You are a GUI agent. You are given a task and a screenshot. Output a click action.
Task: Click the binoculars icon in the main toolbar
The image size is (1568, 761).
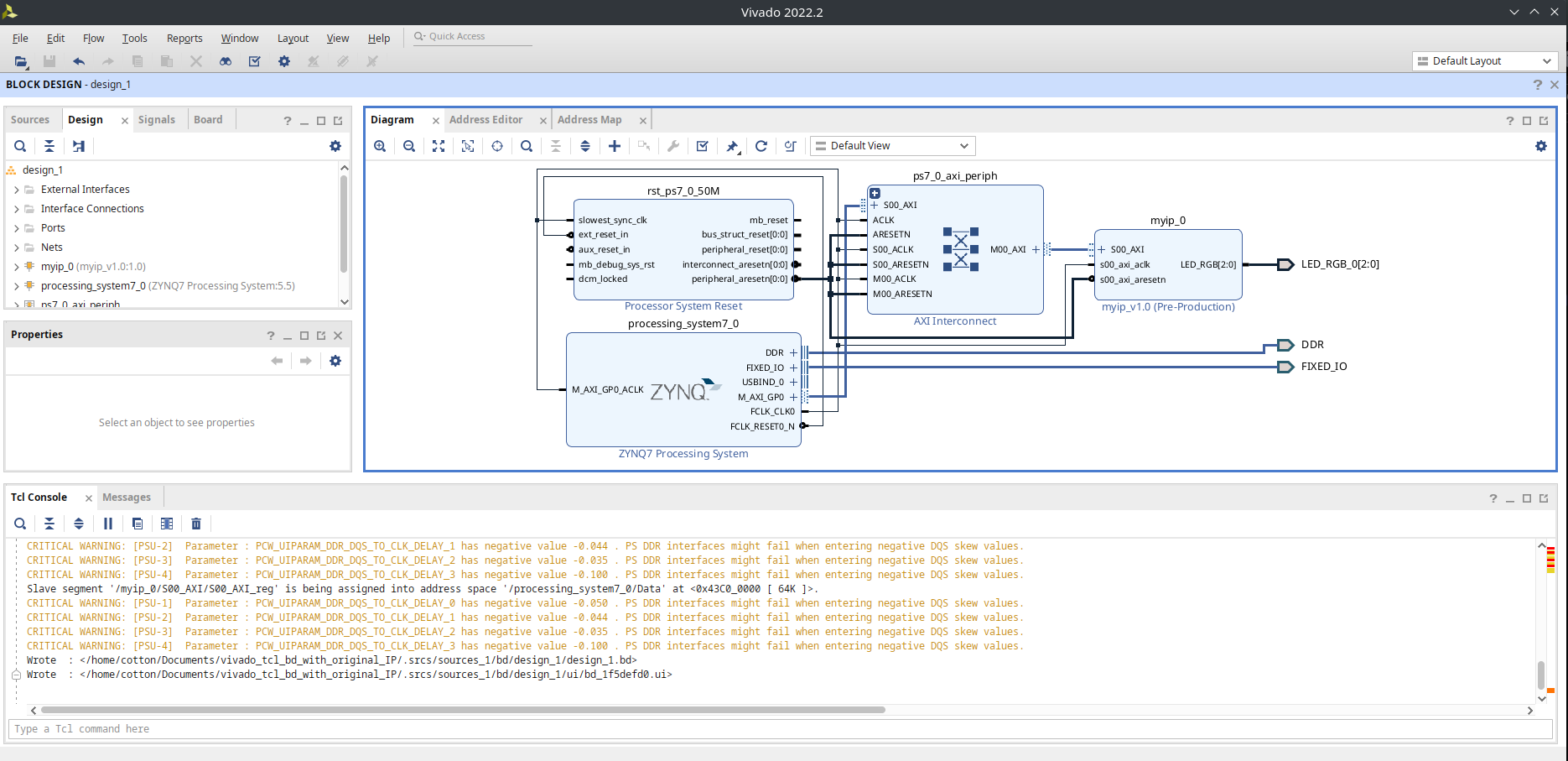pyautogui.click(x=226, y=61)
